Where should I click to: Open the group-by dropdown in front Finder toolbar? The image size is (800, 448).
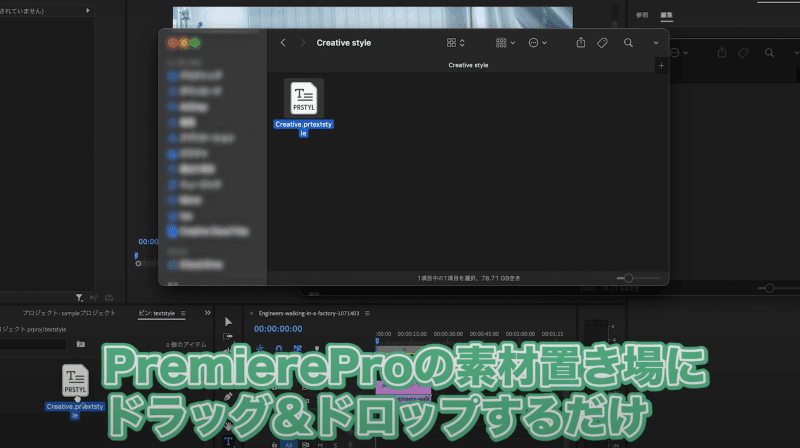coord(505,43)
